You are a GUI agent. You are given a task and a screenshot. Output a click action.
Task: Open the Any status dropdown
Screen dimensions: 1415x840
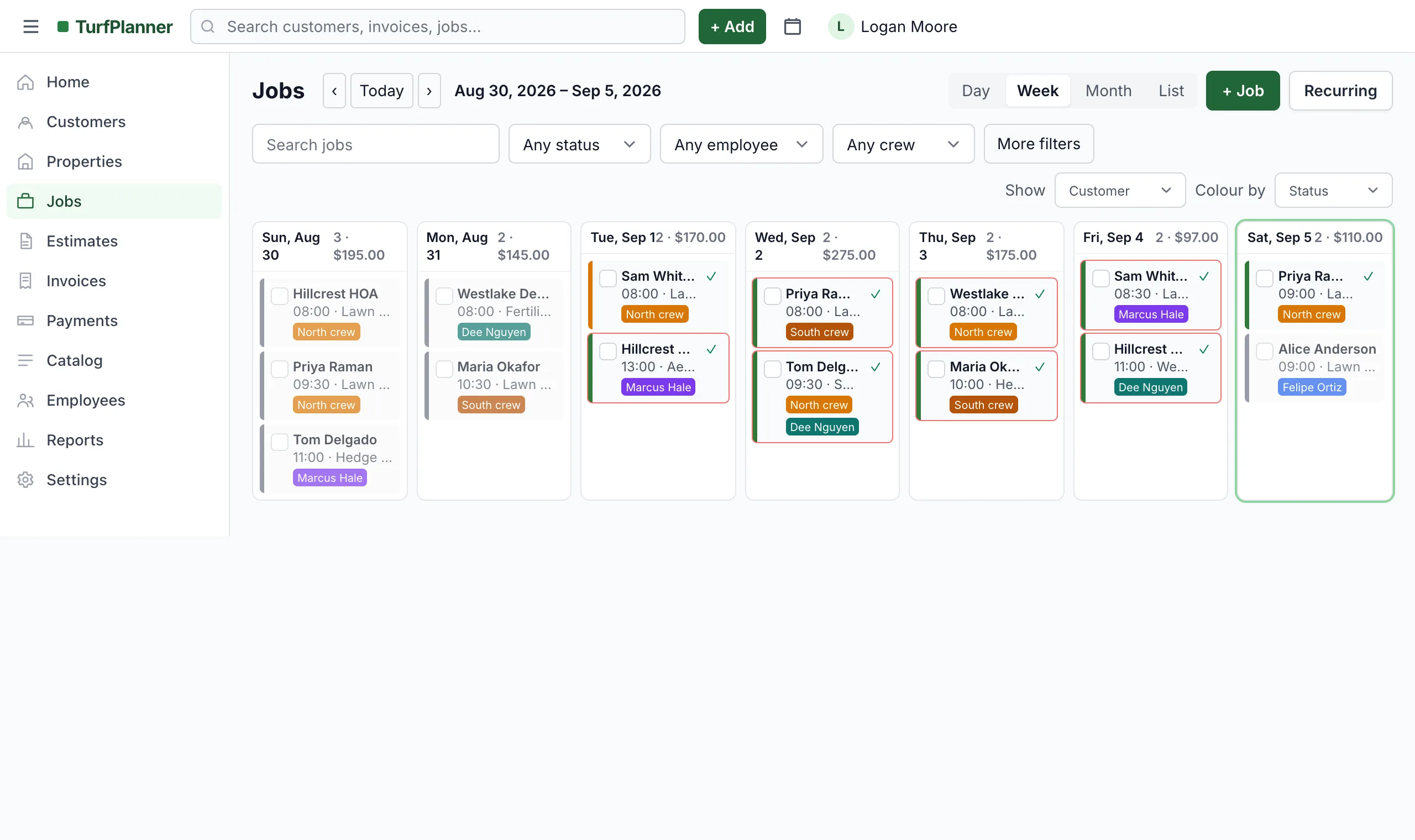[579, 144]
